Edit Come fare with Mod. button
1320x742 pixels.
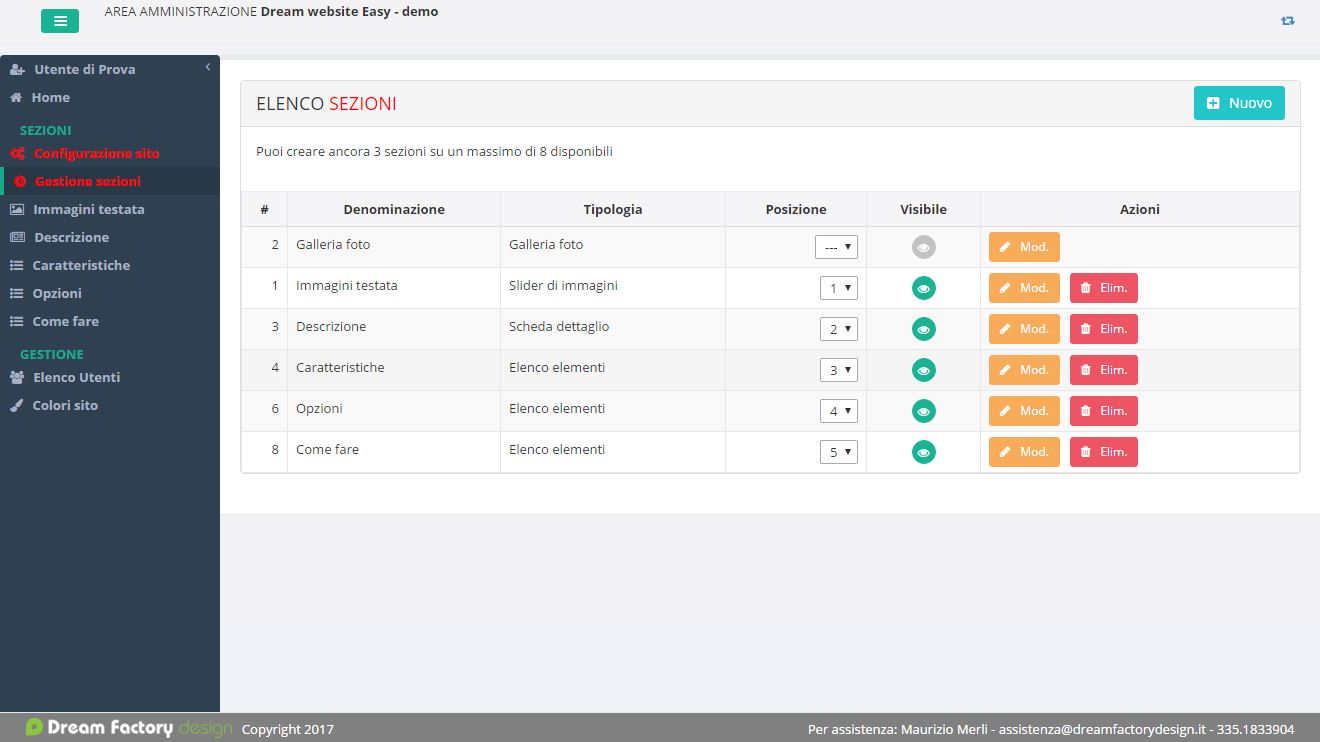pyautogui.click(x=1024, y=452)
